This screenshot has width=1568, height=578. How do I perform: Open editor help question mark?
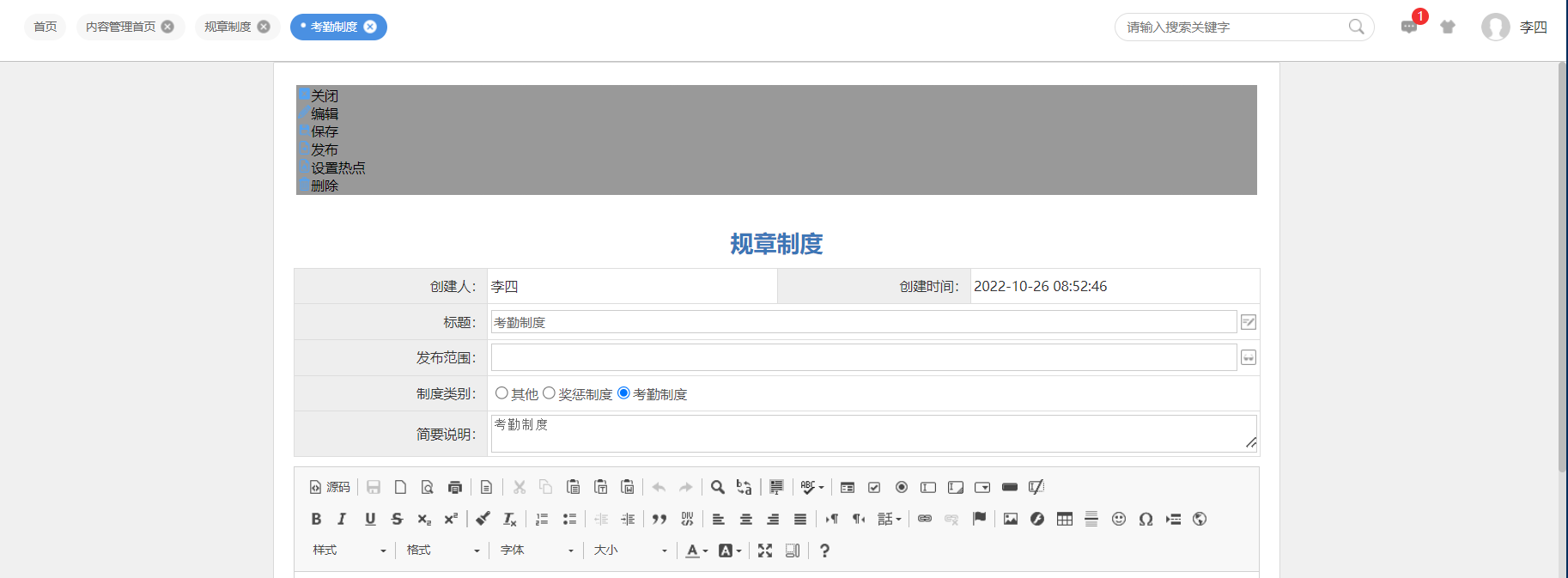coord(824,551)
